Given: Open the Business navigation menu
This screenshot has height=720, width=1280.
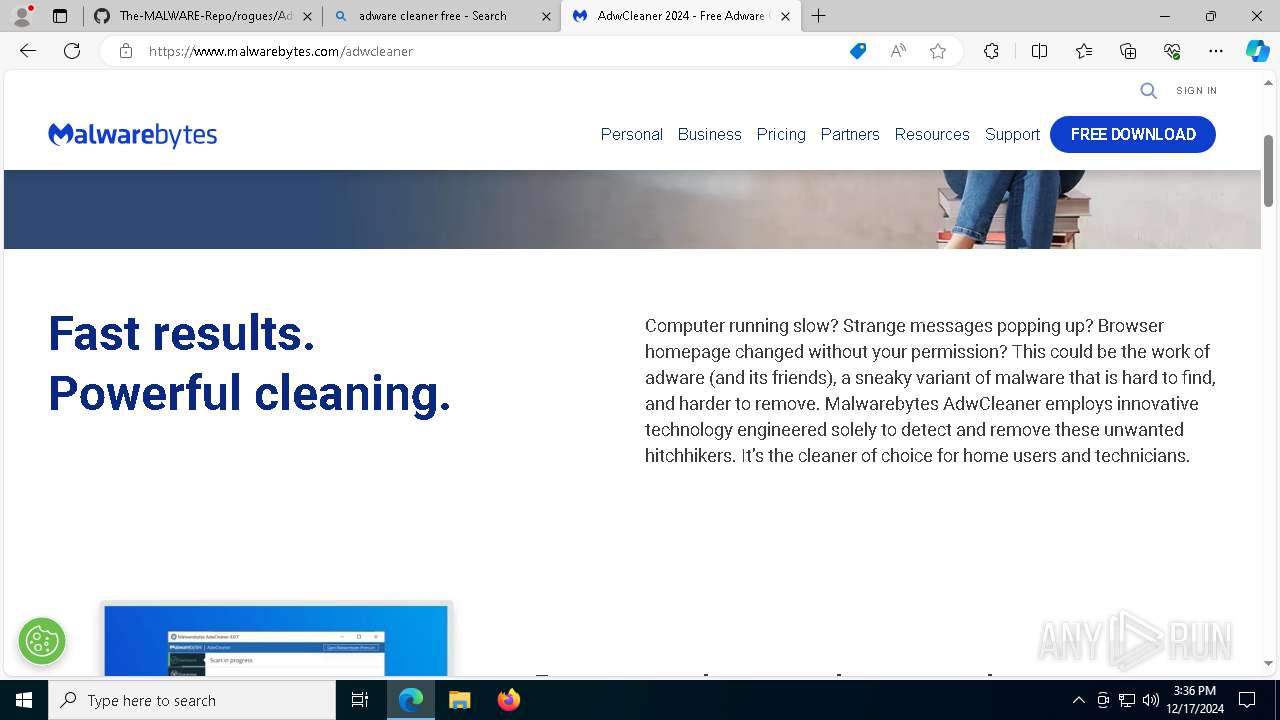Looking at the screenshot, I should (x=709, y=134).
